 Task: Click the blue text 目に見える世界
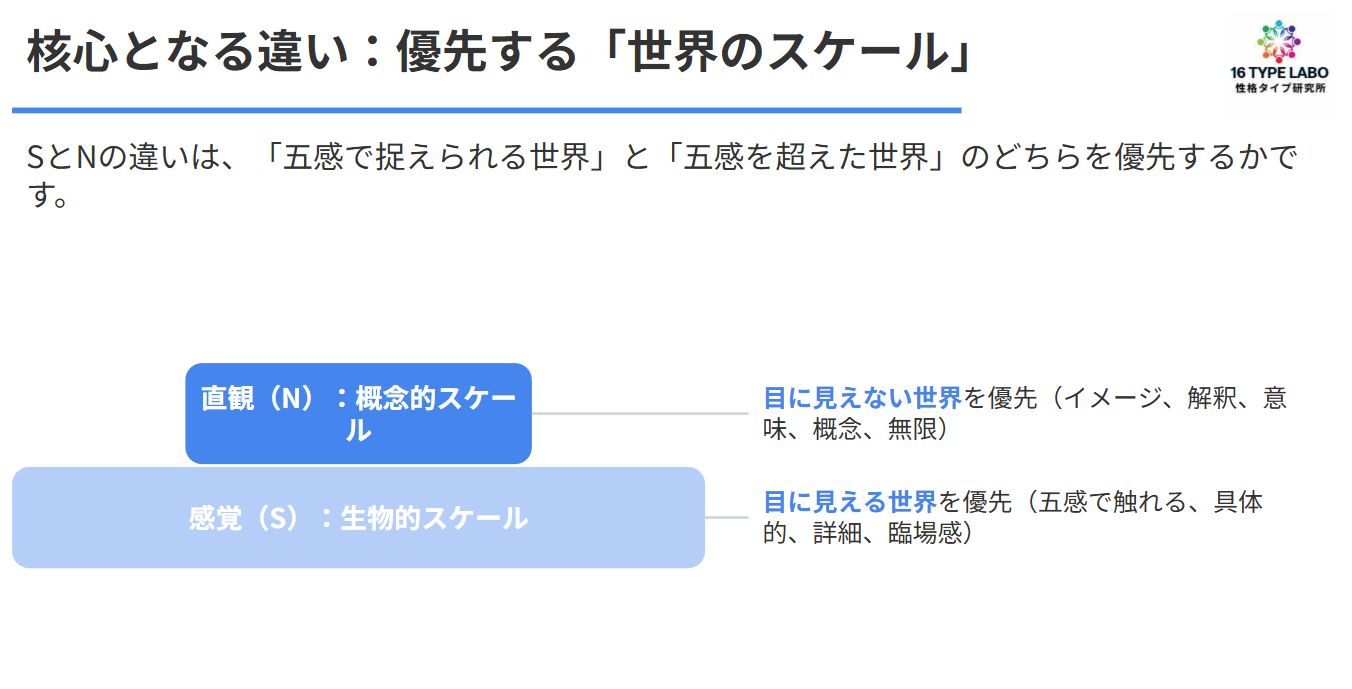coord(850,502)
